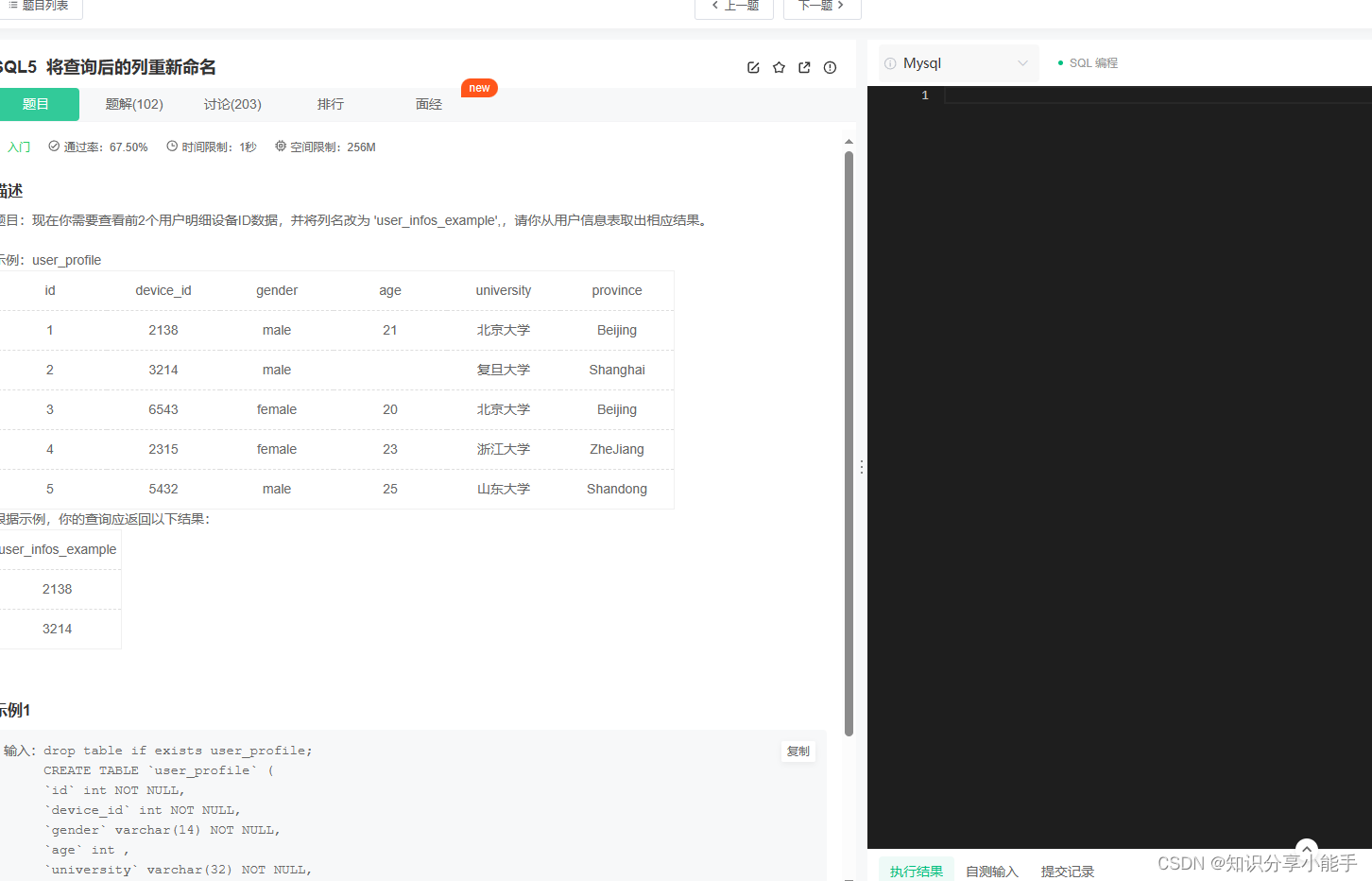Click the Shanghai province cell
This screenshot has height=881, width=1372.
coord(617,370)
